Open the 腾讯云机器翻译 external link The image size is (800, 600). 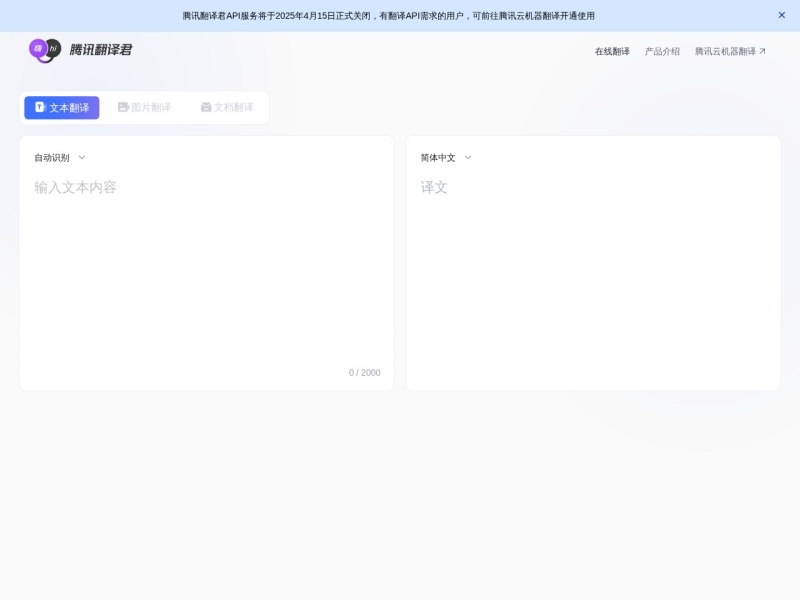click(730, 52)
